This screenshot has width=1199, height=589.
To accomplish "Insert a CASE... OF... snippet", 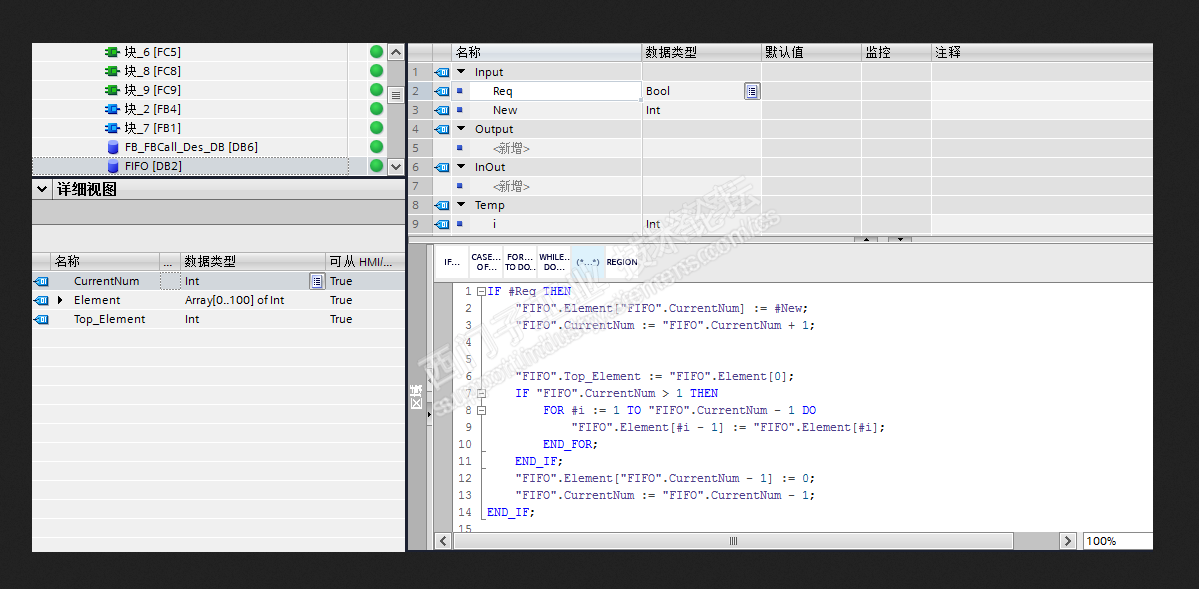I will coord(486,262).
